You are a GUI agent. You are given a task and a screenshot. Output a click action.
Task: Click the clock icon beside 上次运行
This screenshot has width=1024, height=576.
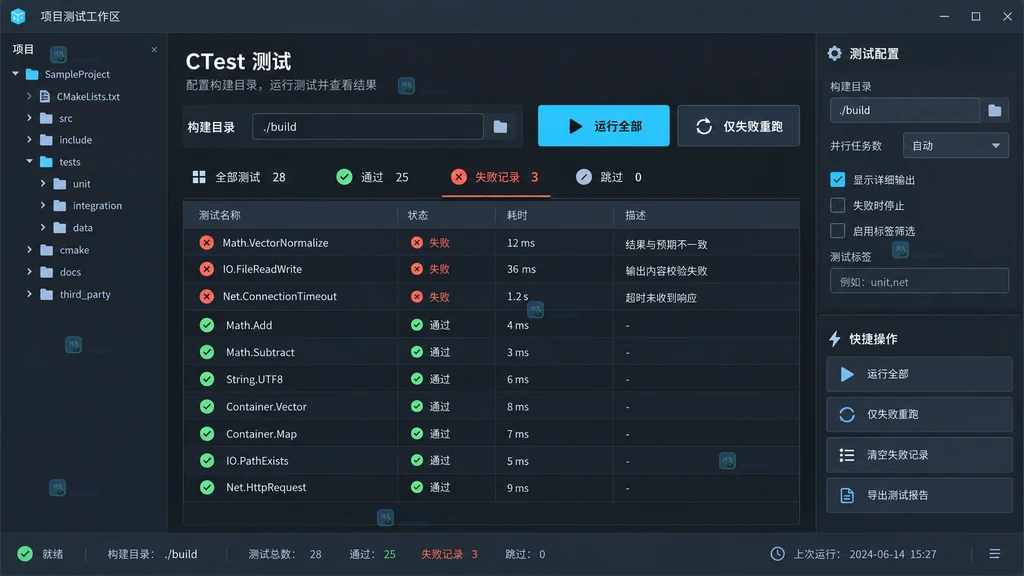777,554
